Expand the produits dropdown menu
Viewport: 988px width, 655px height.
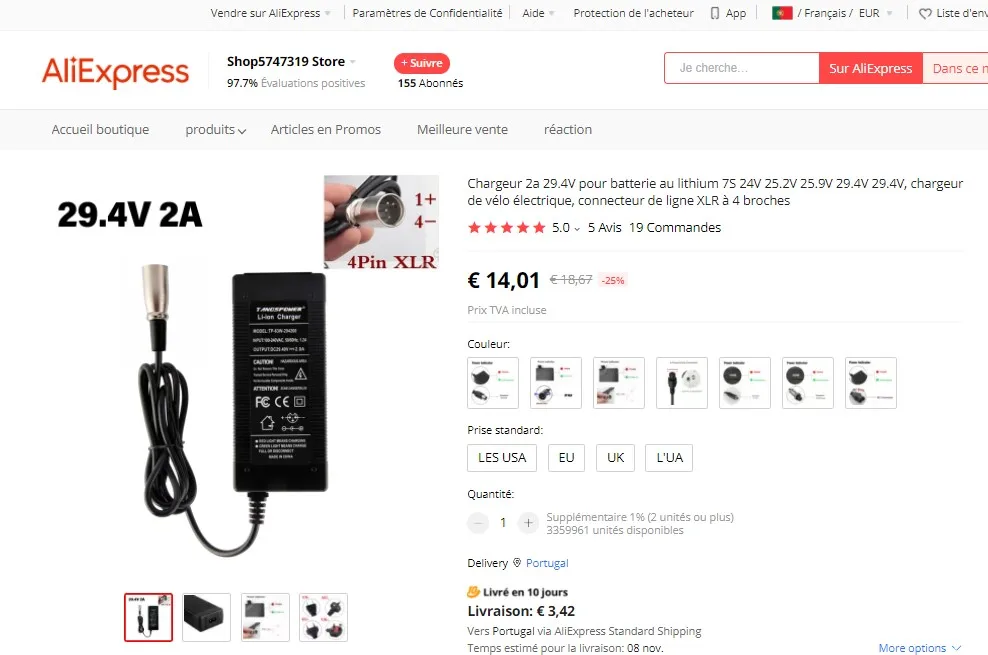(x=215, y=130)
